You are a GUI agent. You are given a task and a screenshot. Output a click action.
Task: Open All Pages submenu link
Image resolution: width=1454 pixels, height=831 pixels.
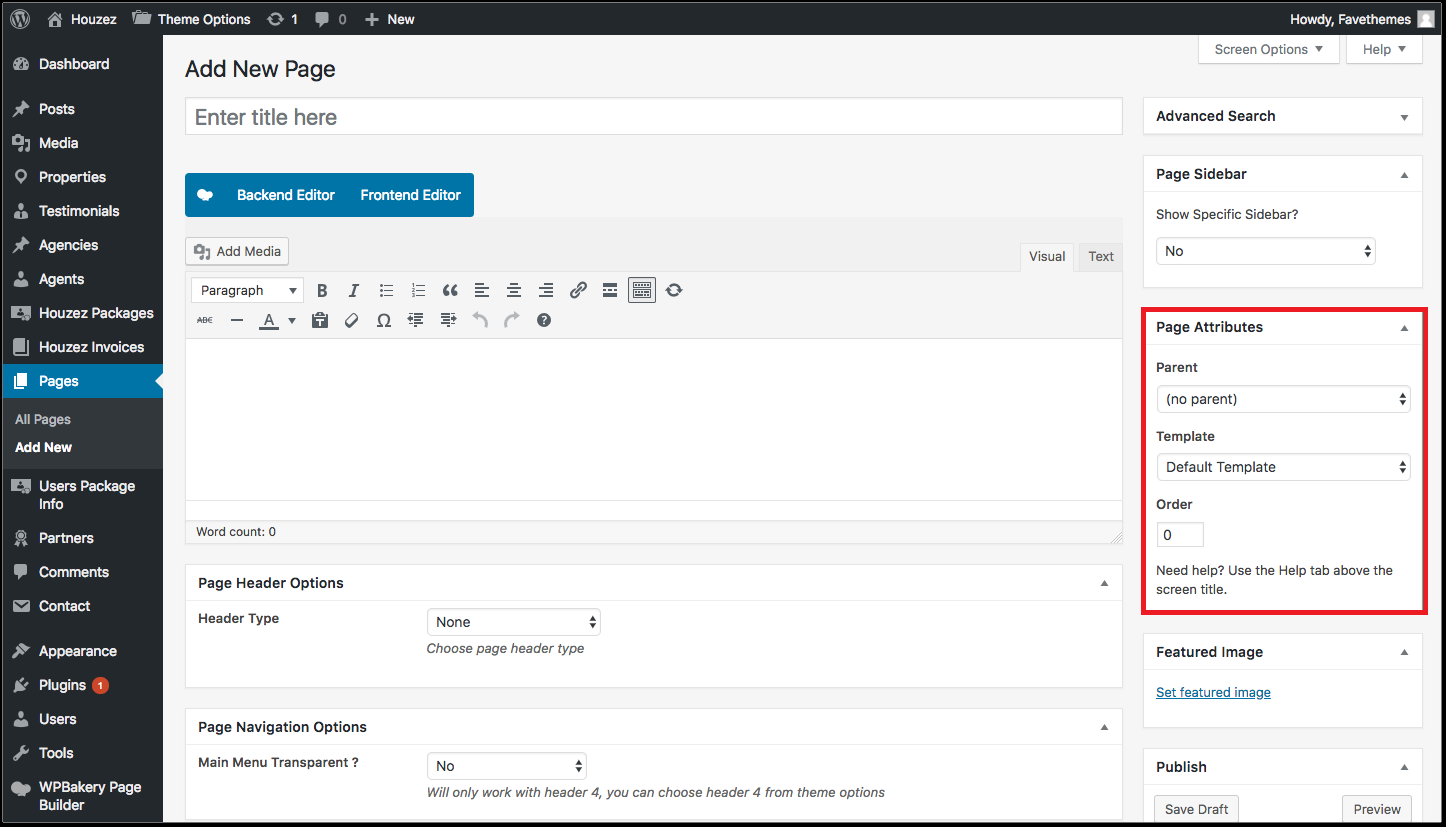(43, 419)
